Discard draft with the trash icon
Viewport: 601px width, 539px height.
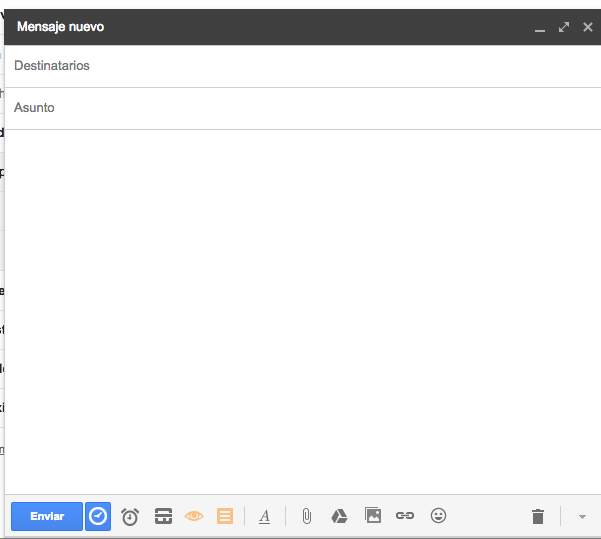coord(538,516)
